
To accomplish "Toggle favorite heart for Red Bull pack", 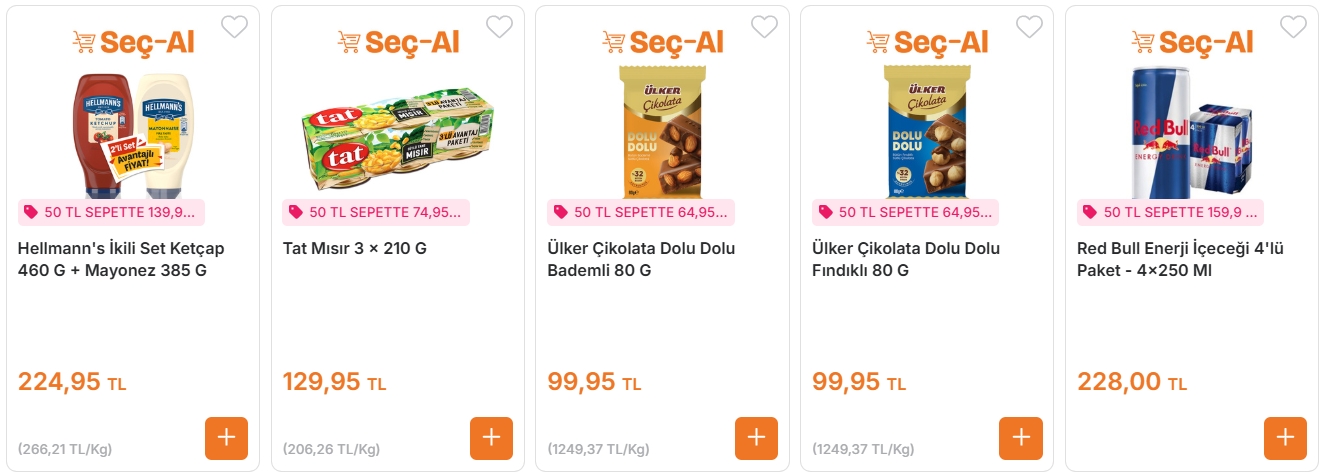I will click(x=1293, y=27).
